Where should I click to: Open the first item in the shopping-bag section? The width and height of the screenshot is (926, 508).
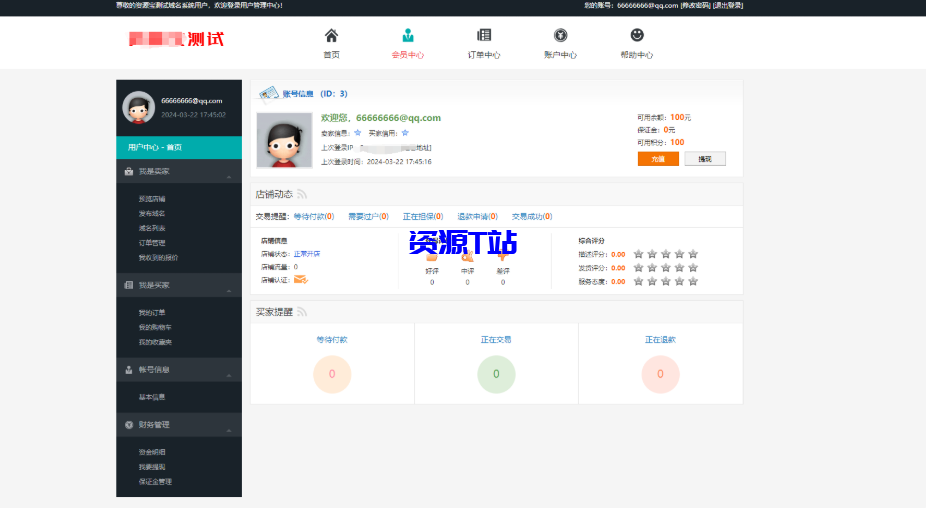pyautogui.click(x=152, y=198)
